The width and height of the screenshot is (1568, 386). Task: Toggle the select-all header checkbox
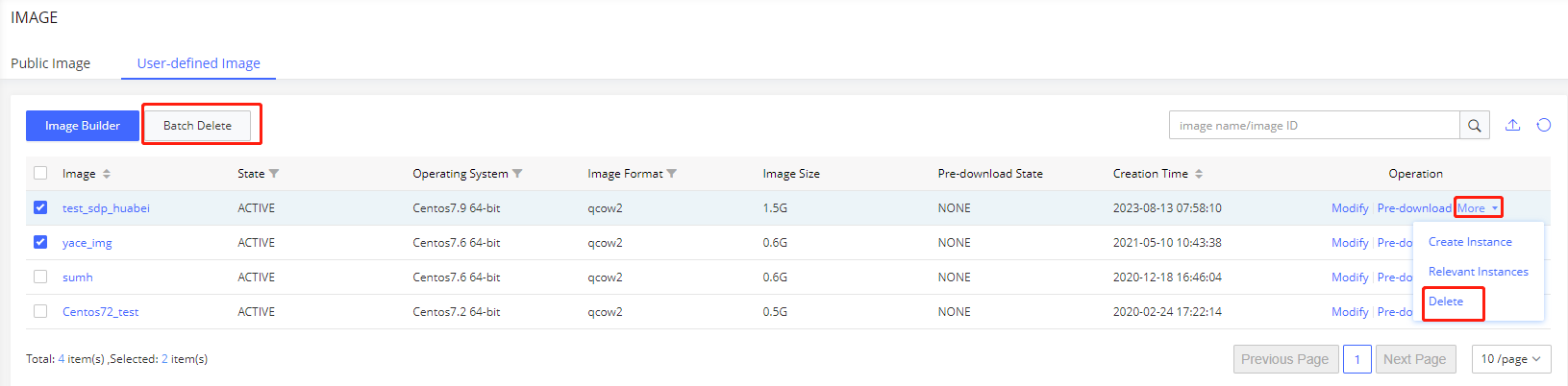pos(40,173)
